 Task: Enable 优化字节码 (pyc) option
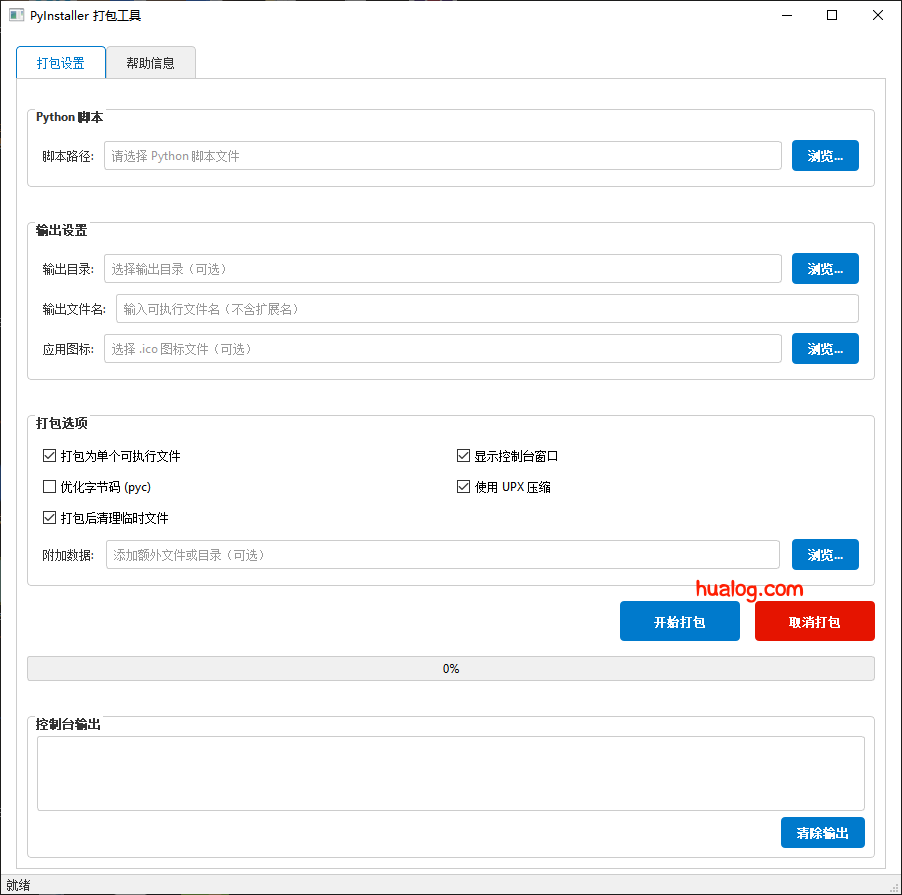pyautogui.click(x=49, y=487)
